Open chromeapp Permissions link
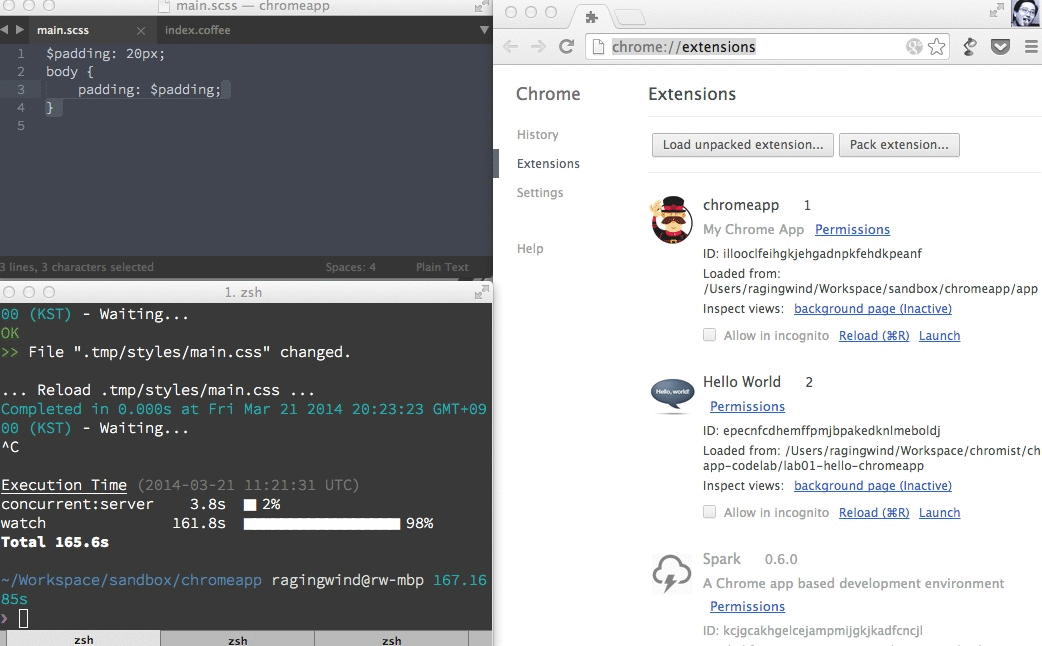The height and width of the screenshot is (646, 1042). [853, 229]
